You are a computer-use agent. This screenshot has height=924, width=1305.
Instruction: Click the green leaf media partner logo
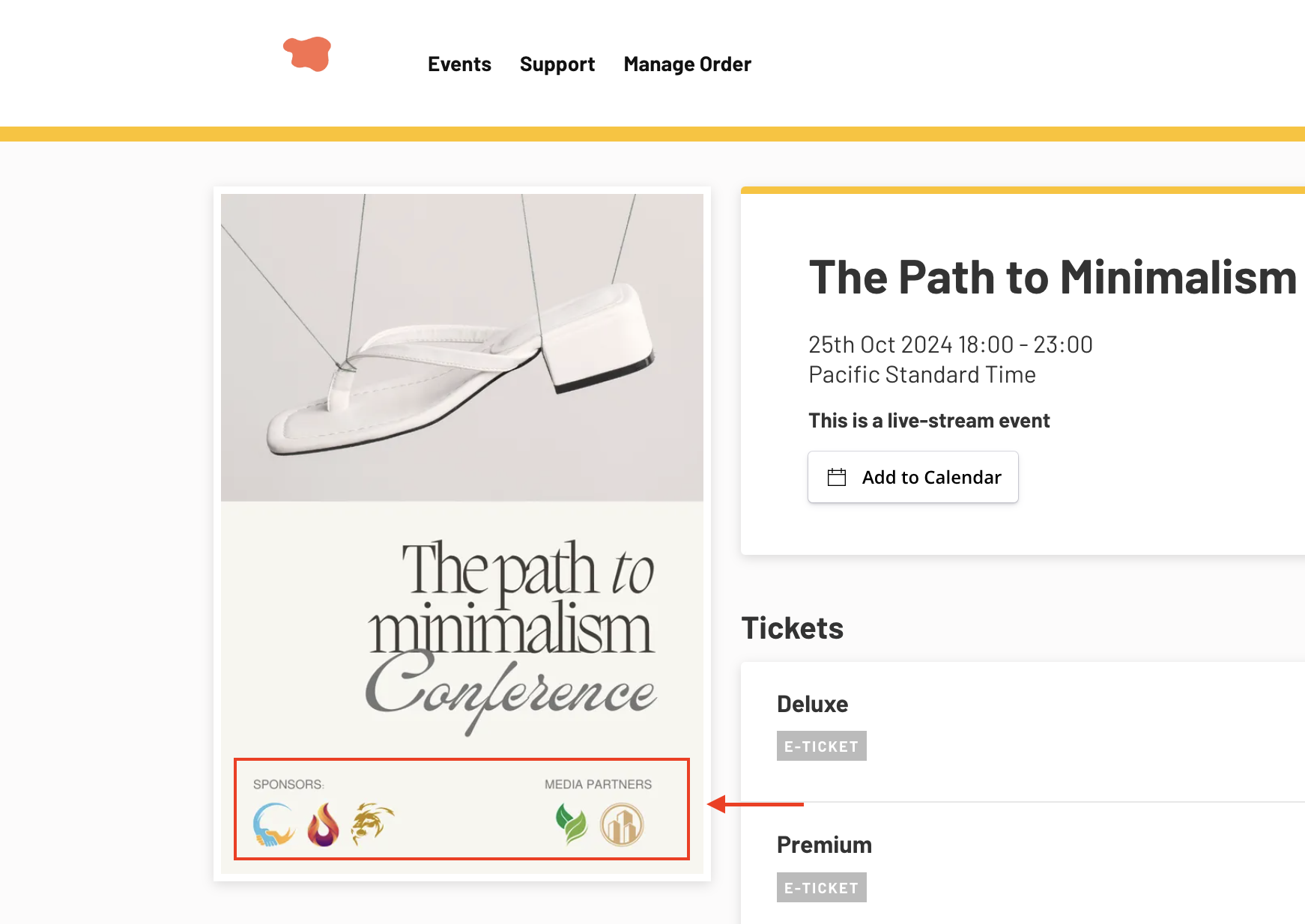[569, 821]
